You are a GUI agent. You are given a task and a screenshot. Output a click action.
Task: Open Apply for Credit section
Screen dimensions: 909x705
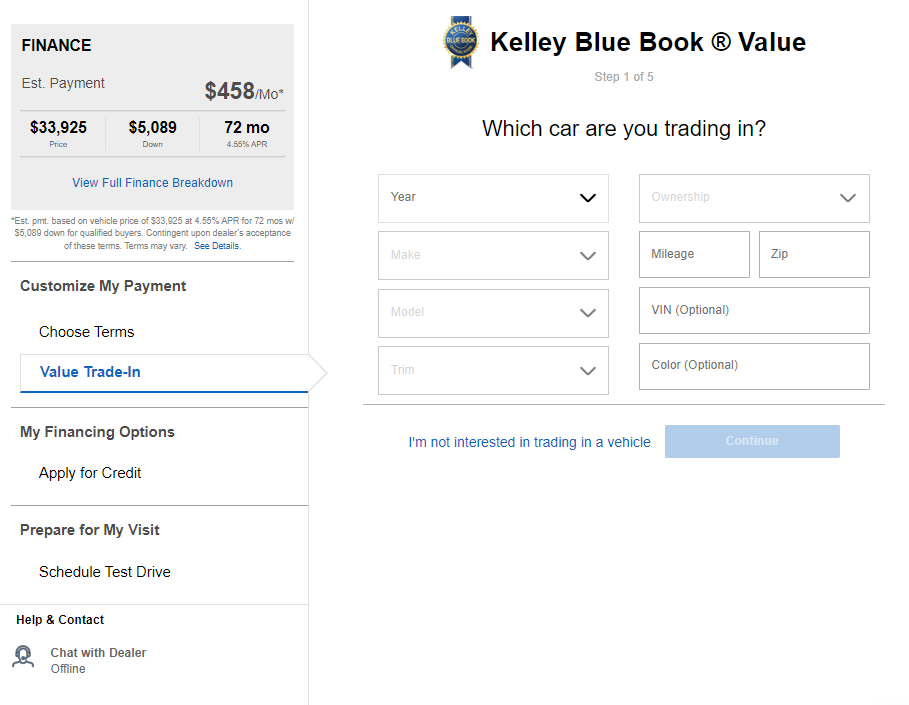pyautogui.click(x=90, y=473)
